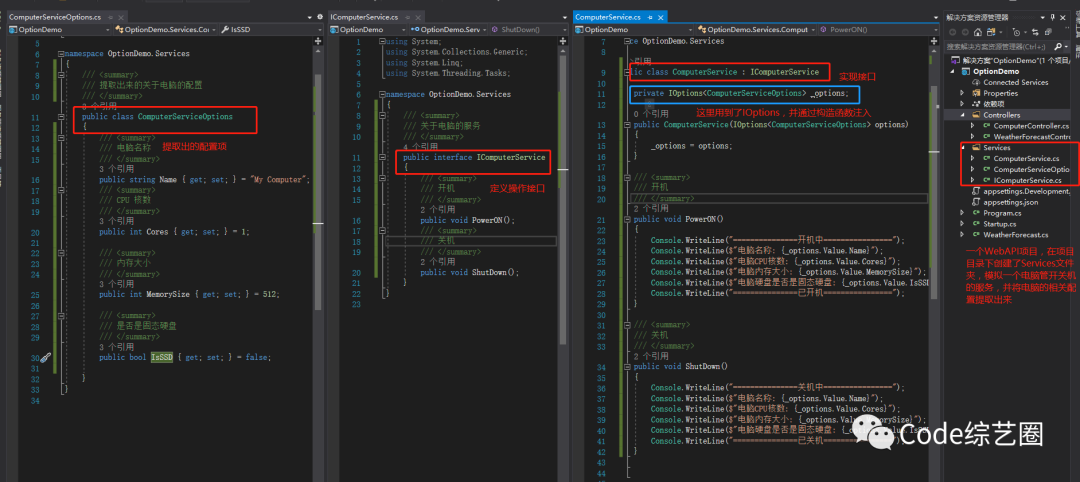The height and width of the screenshot is (482, 1080).
Task: Open left pane document list arrow
Action: (x=308, y=17)
